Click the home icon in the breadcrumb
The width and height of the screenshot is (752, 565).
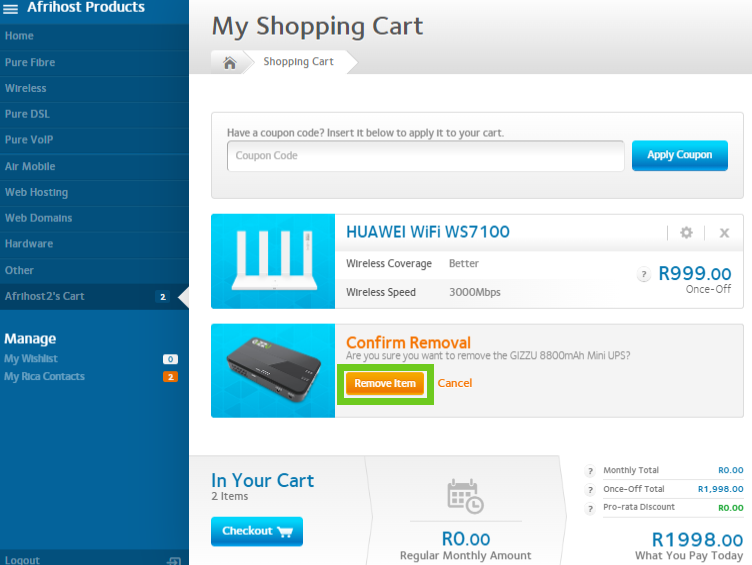pyautogui.click(x=229, y=62)
